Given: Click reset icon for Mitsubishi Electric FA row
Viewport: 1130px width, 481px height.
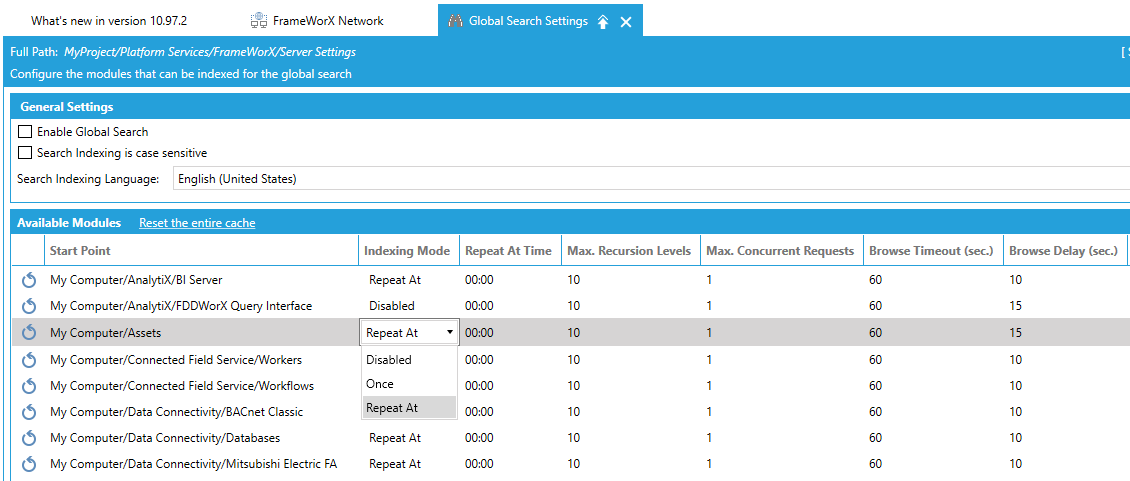Looking at the screenshot, I should coord(29,464).
